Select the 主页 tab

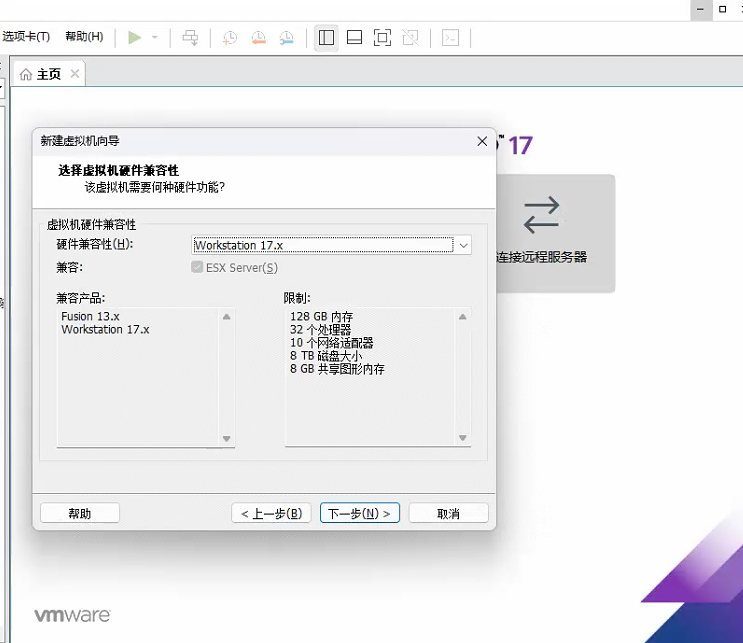tap(48, 74)
